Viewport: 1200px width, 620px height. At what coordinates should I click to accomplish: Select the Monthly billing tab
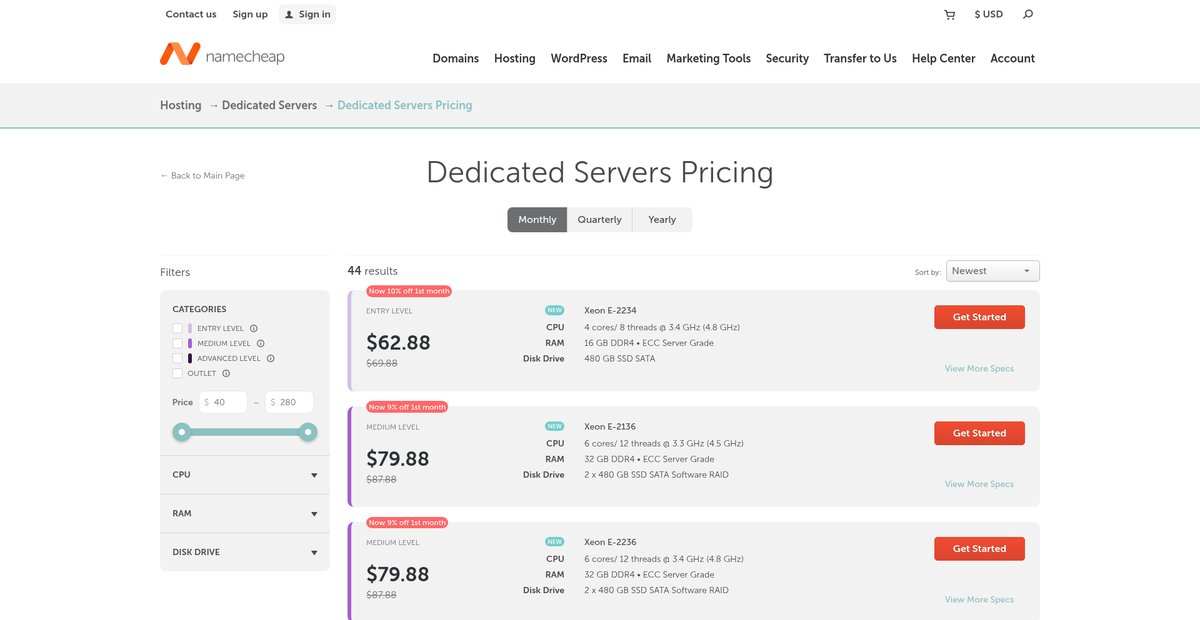(x=537, y=220)
